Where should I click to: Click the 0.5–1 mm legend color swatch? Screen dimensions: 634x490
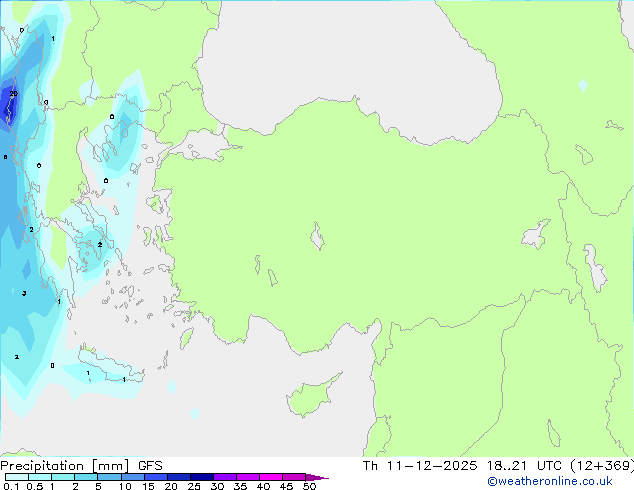[40, 477]
